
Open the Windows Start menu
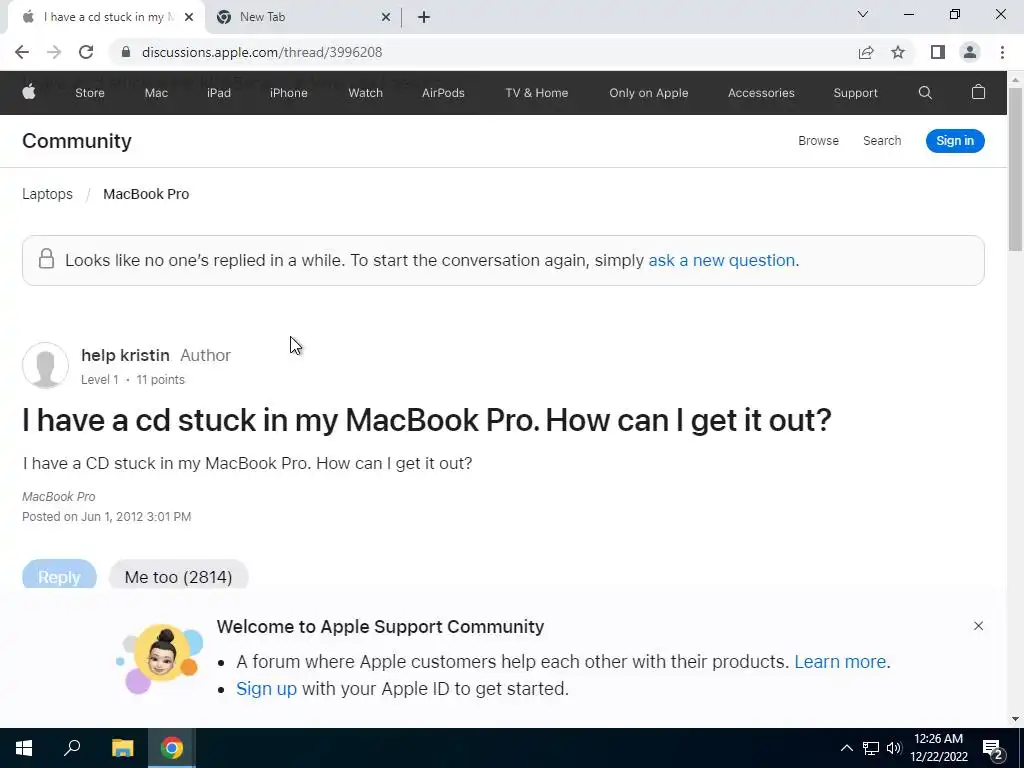tap(24, 748)
